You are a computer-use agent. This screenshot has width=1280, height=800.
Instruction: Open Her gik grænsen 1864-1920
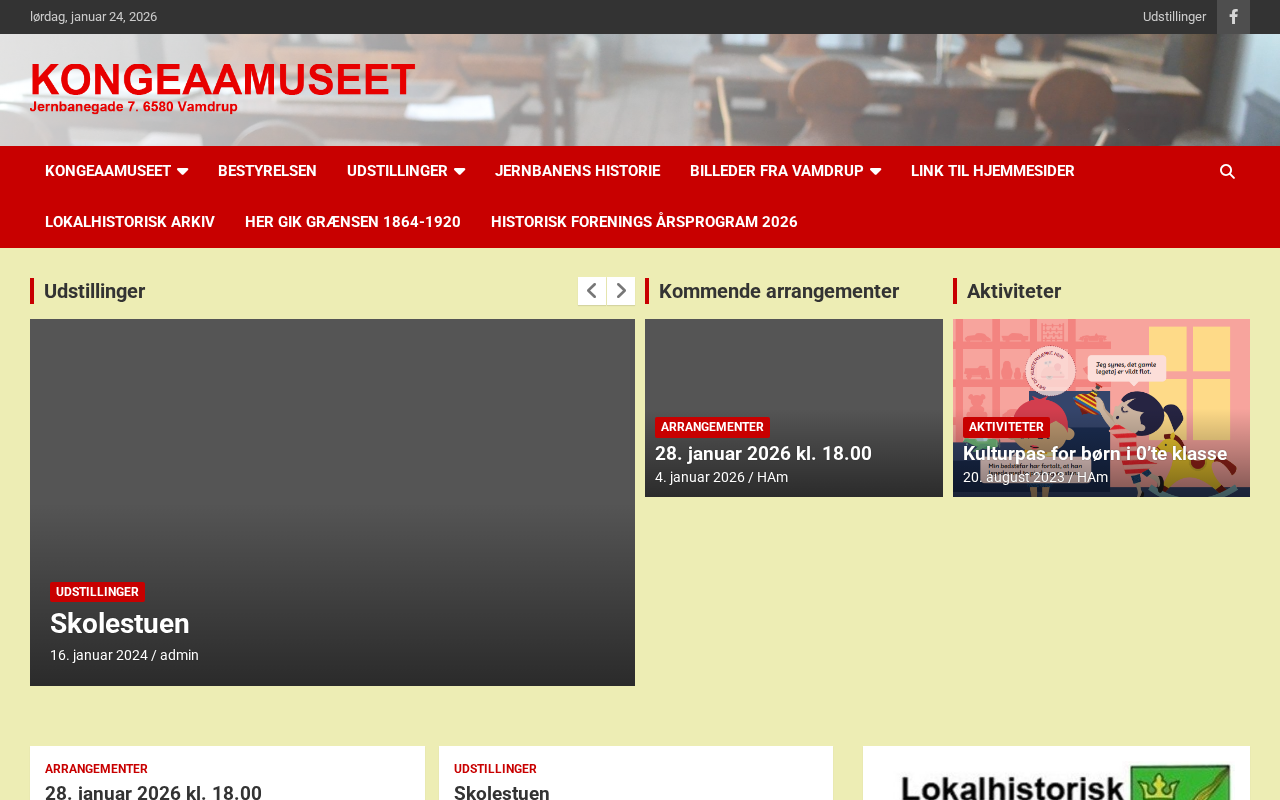[x=353, y=222]
